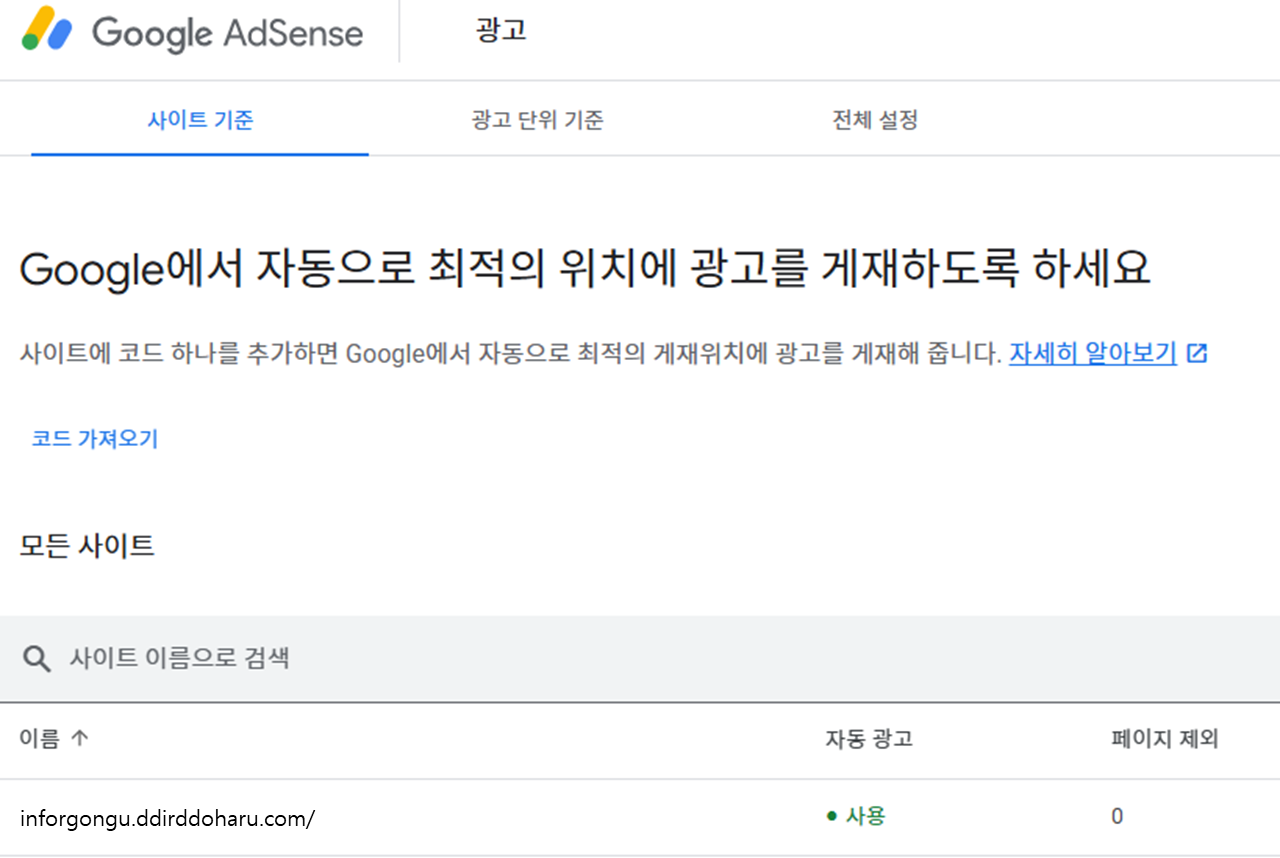Screen dimensions: 1280x858
Task: Click the 사이트 이름으로 검색 search field
Action: click(x=182, y=659)
